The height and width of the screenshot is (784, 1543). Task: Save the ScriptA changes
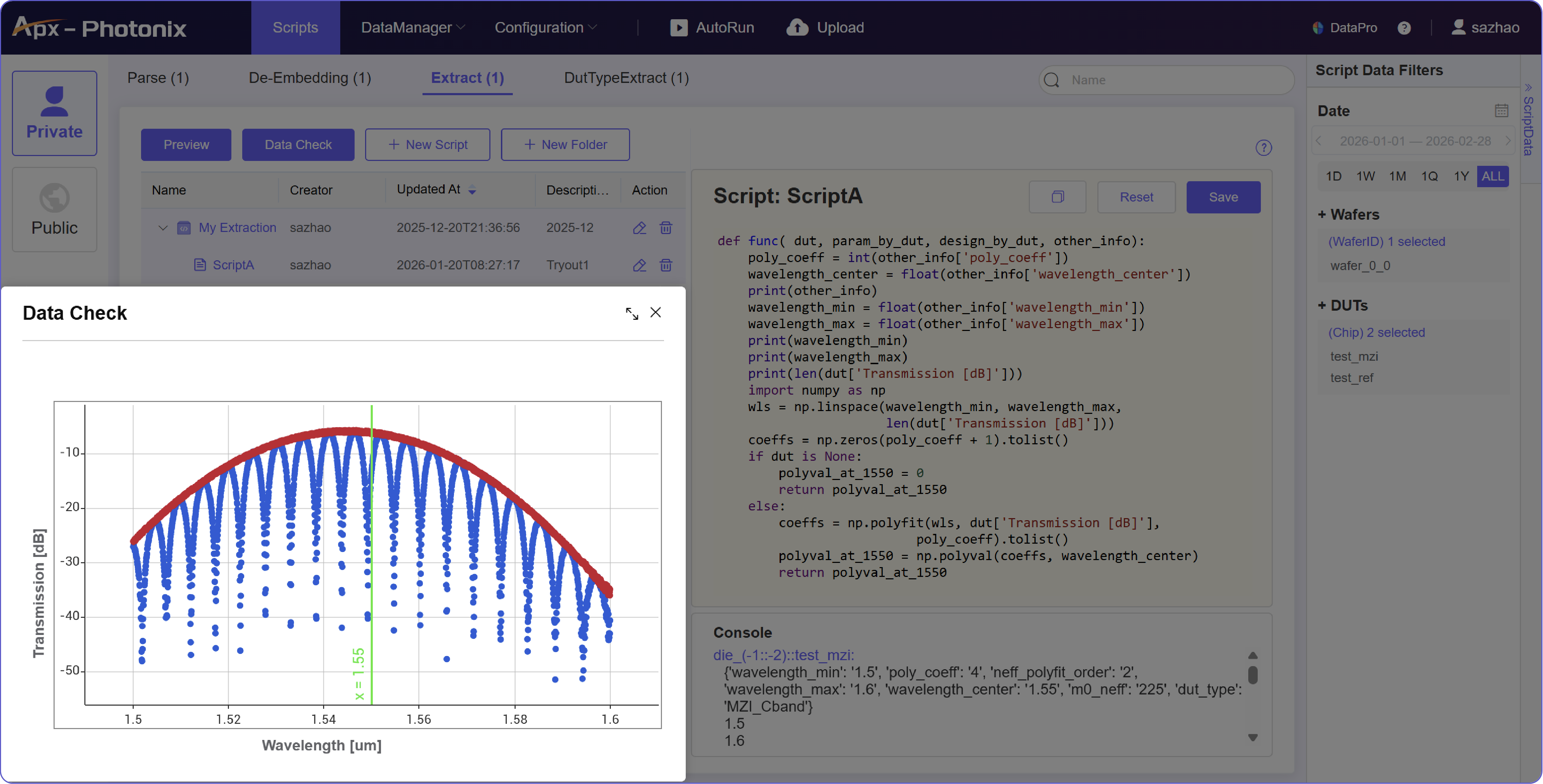tap(1223, 197)
